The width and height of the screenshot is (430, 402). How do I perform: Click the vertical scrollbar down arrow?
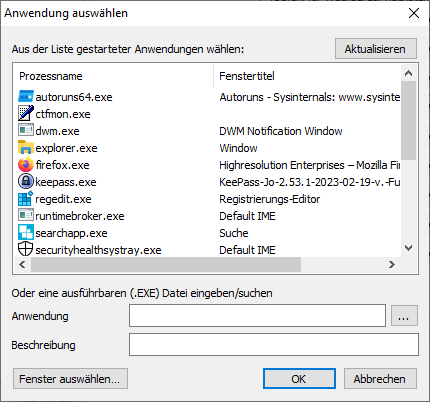tap(409, 248)
